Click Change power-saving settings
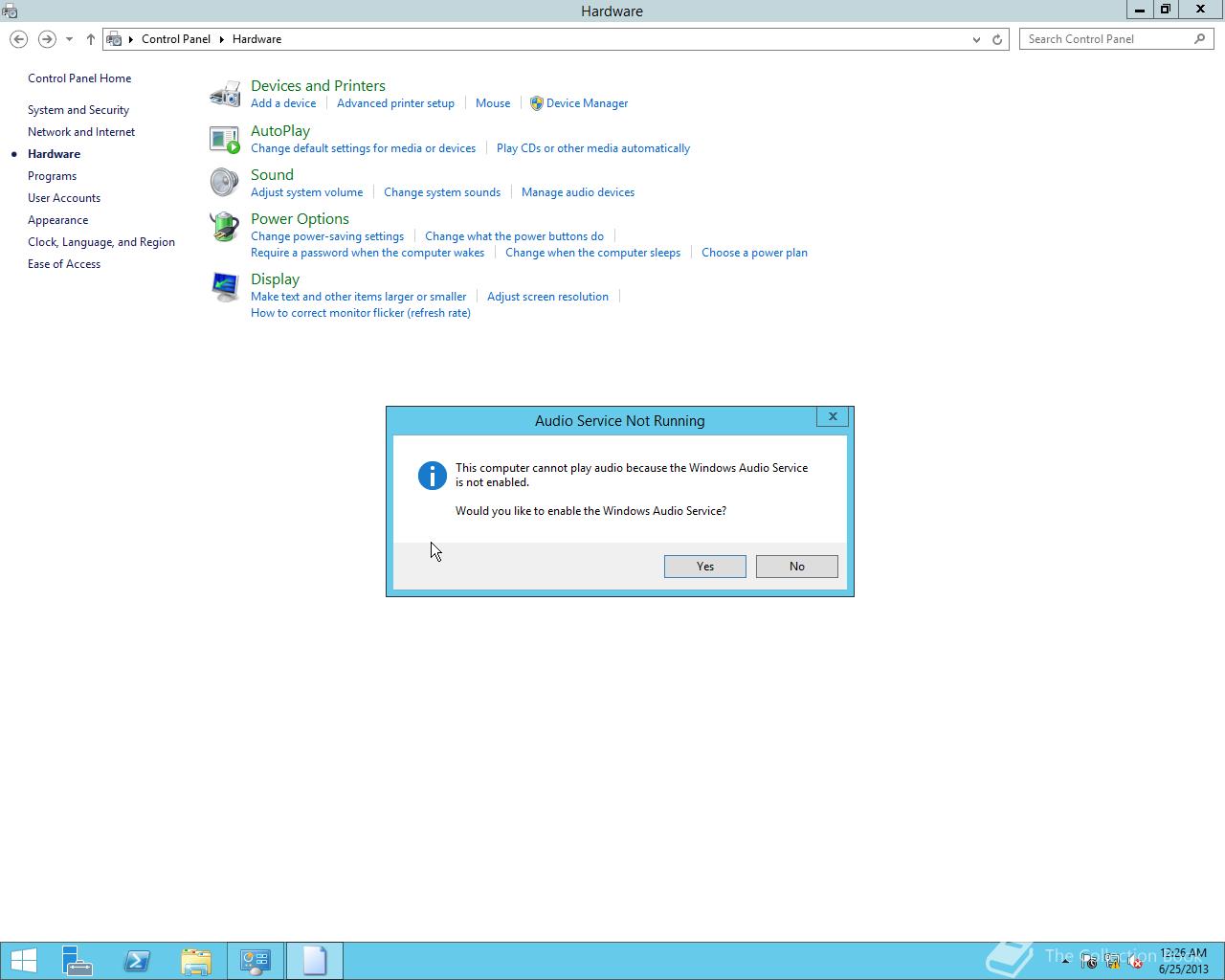Viewport: 1225px width, 980px height. (x=327, y=236)
